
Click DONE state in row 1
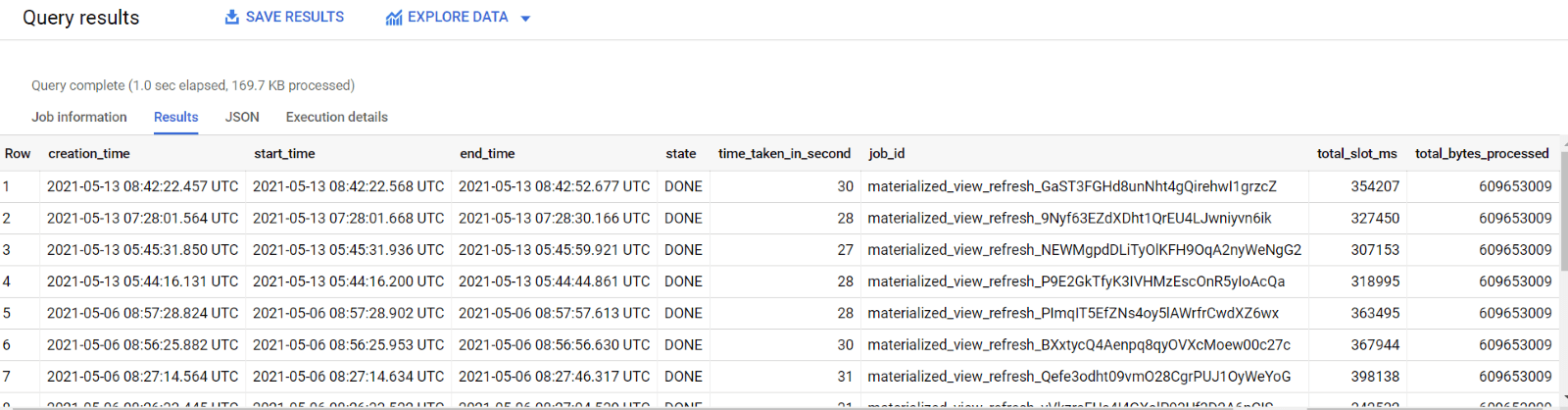pos(683,186)
